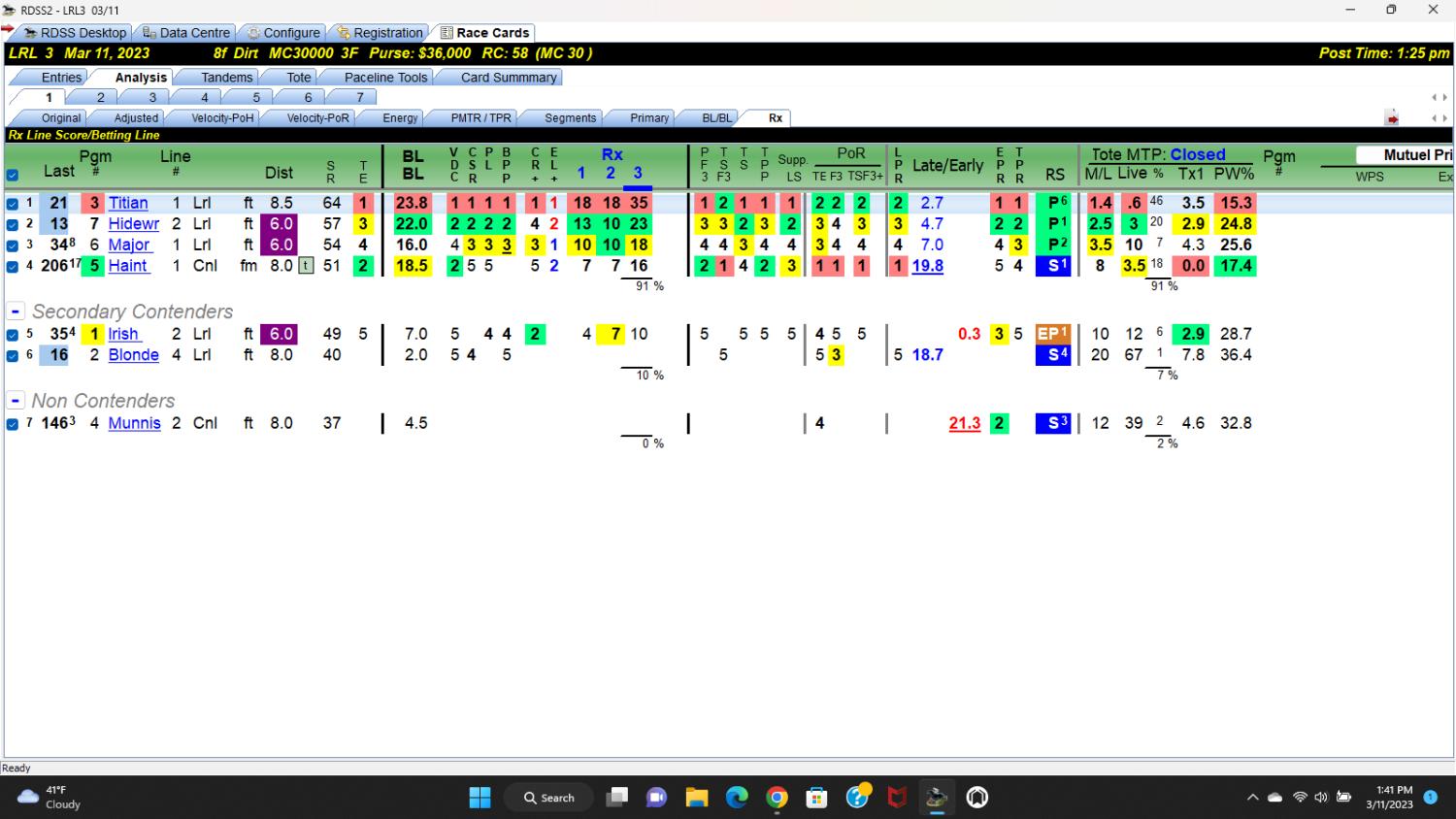Open File Explorer from the taskbar
1456x819 pixels.
point(697,798)
